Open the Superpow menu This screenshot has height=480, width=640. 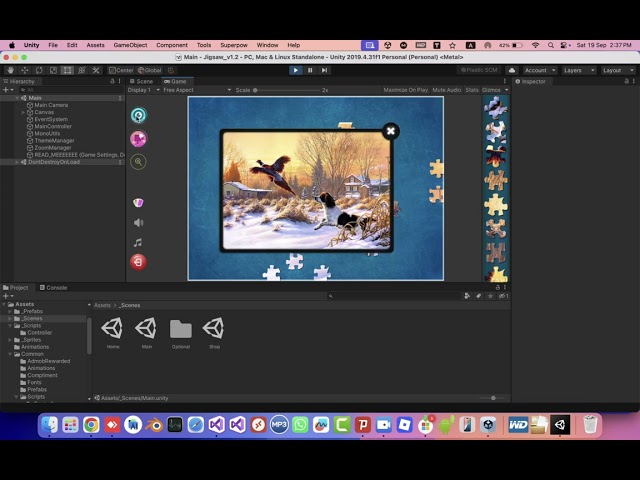click(234, 45)
